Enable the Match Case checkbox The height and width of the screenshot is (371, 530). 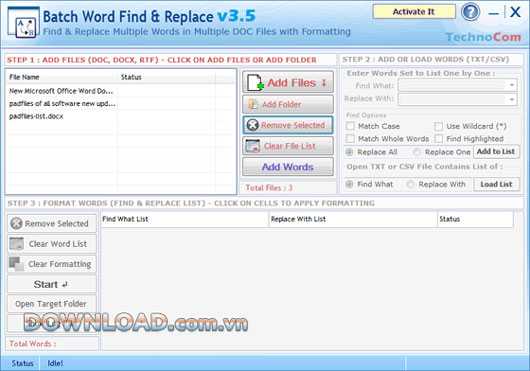[x=351, y=126]
